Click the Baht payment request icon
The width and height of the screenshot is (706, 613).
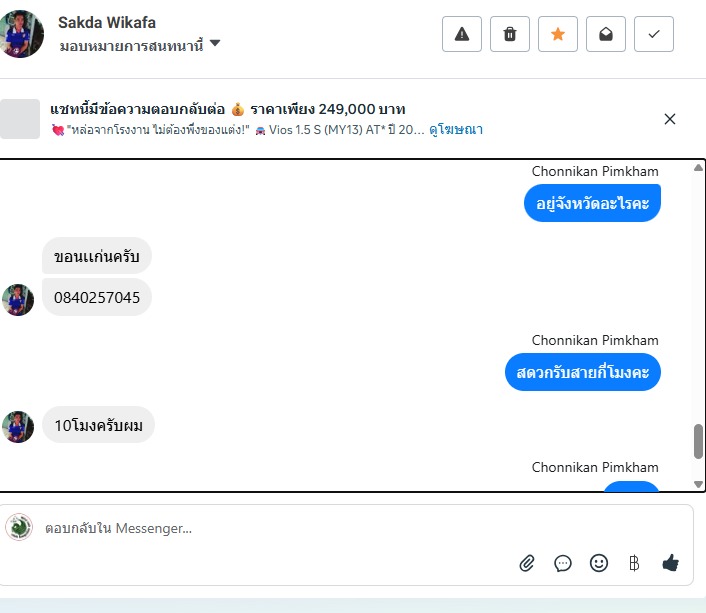pos(633,563)
